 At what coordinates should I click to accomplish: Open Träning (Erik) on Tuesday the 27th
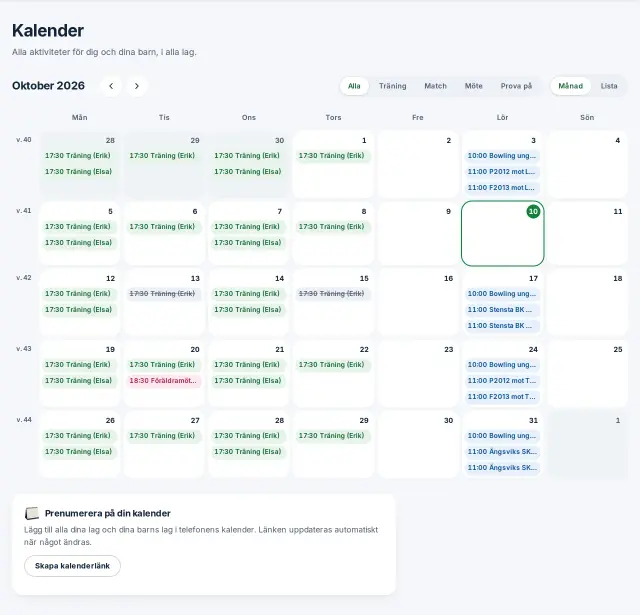(x=163, y=436)
